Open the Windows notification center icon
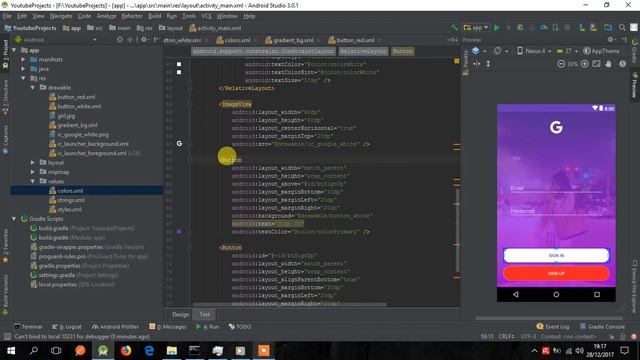 [624, 351]
